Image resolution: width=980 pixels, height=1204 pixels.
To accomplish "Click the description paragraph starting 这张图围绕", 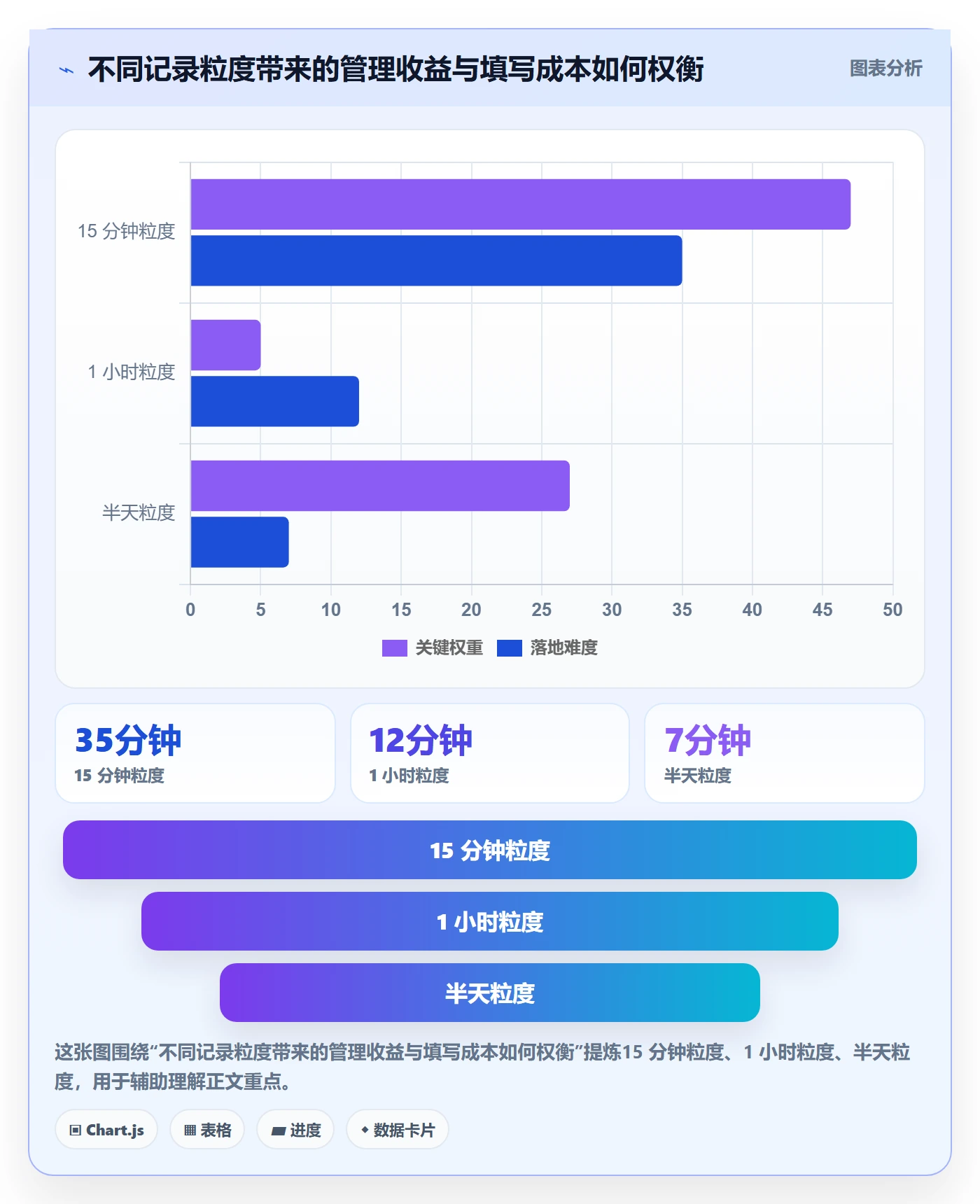I will pos(482,1067).
